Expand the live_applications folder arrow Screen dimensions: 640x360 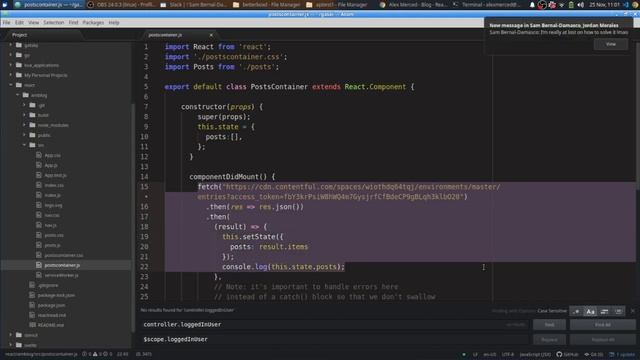coord(11,65)
